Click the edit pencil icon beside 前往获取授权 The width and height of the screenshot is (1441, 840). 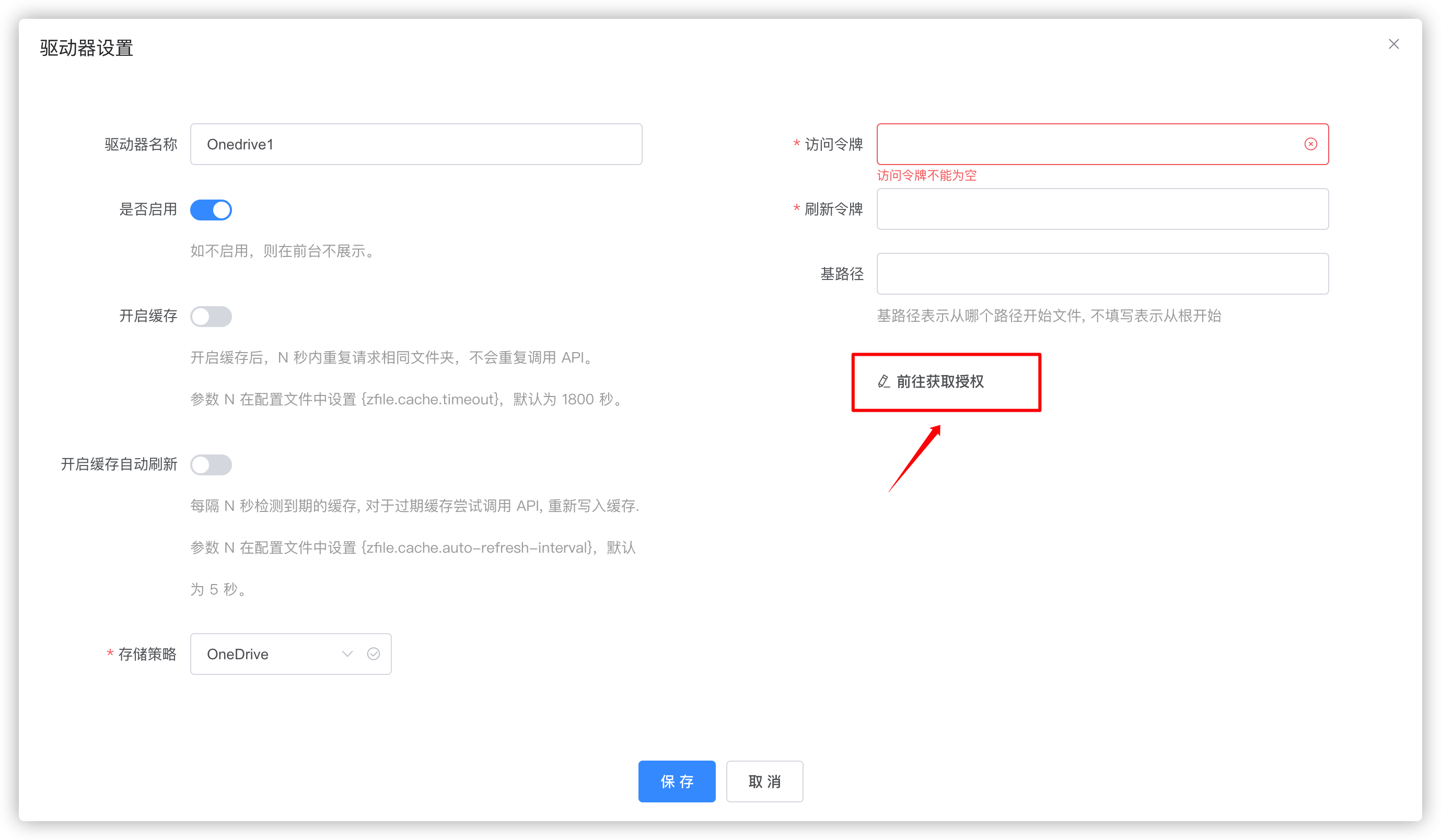click(884, 381)
